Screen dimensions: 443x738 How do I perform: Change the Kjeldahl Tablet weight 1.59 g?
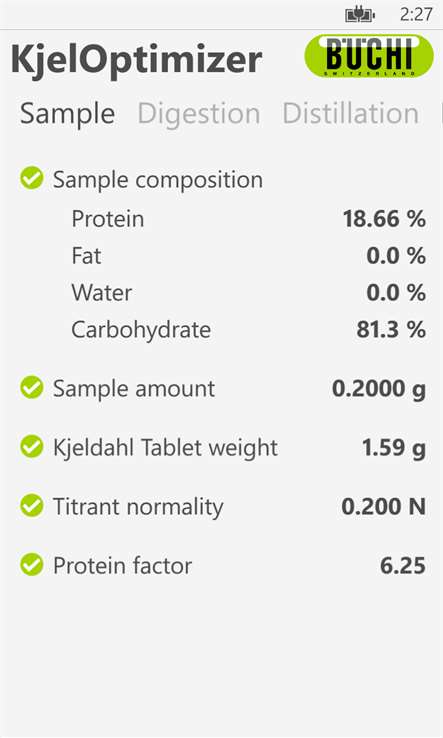394,448
